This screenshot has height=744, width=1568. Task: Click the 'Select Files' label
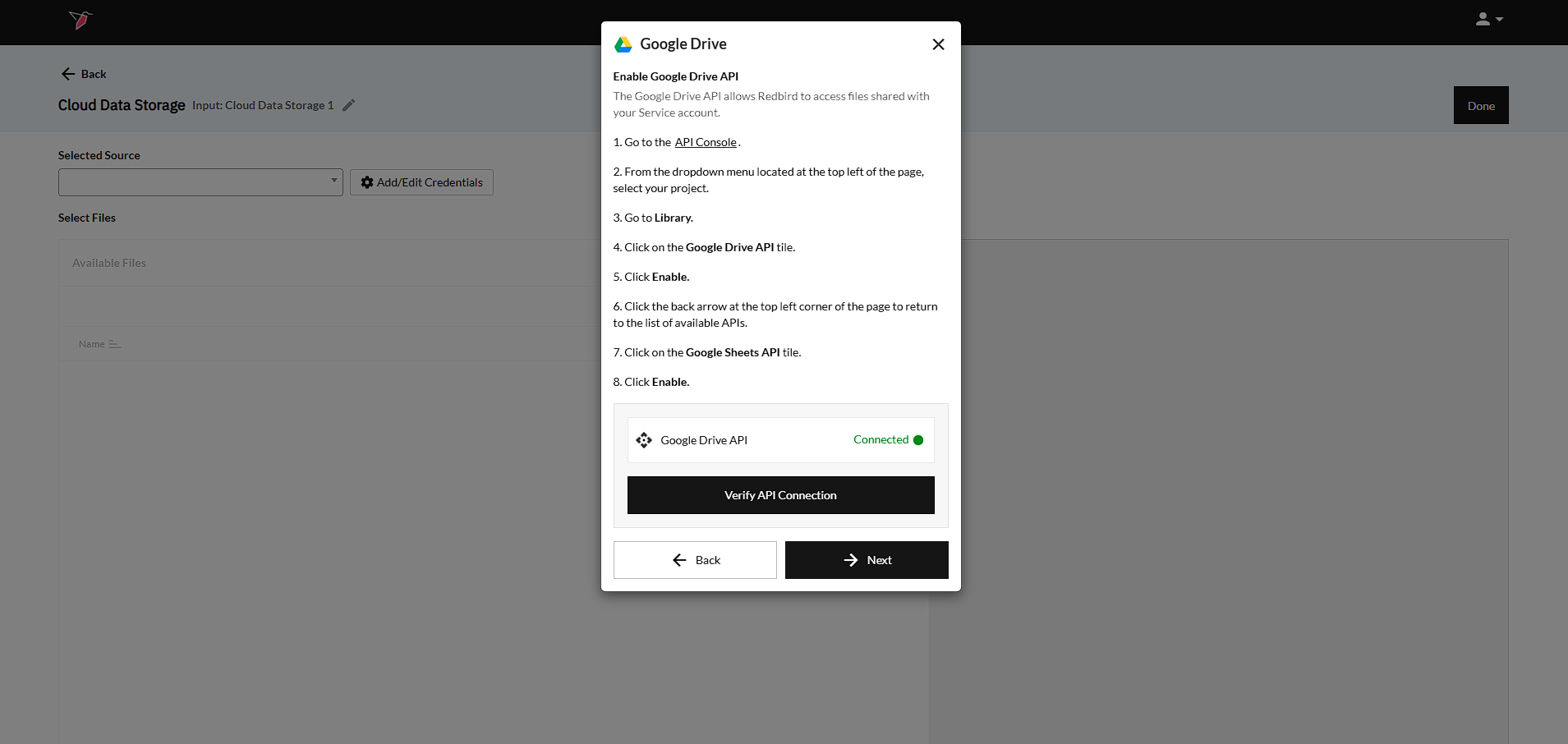coord(87,218)
